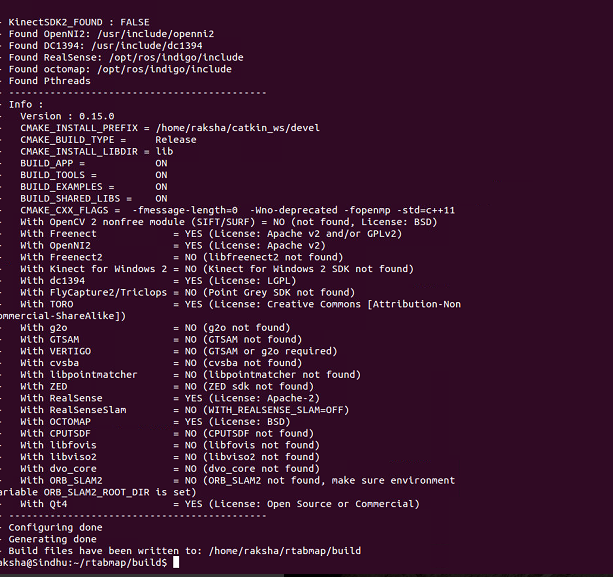Click the With Qt4 YES line
The width and height of the screenshot is (613, 577).
[219, 504]
